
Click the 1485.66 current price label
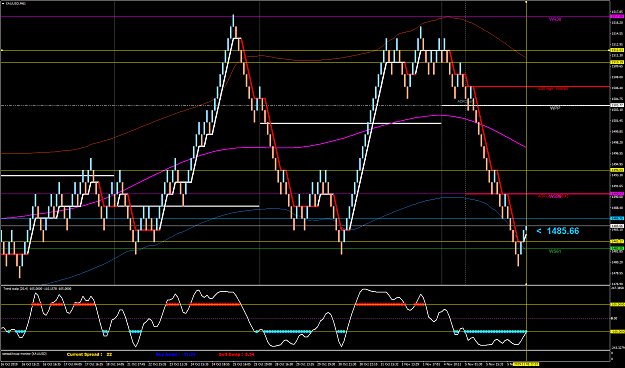(x=558, y=231)
